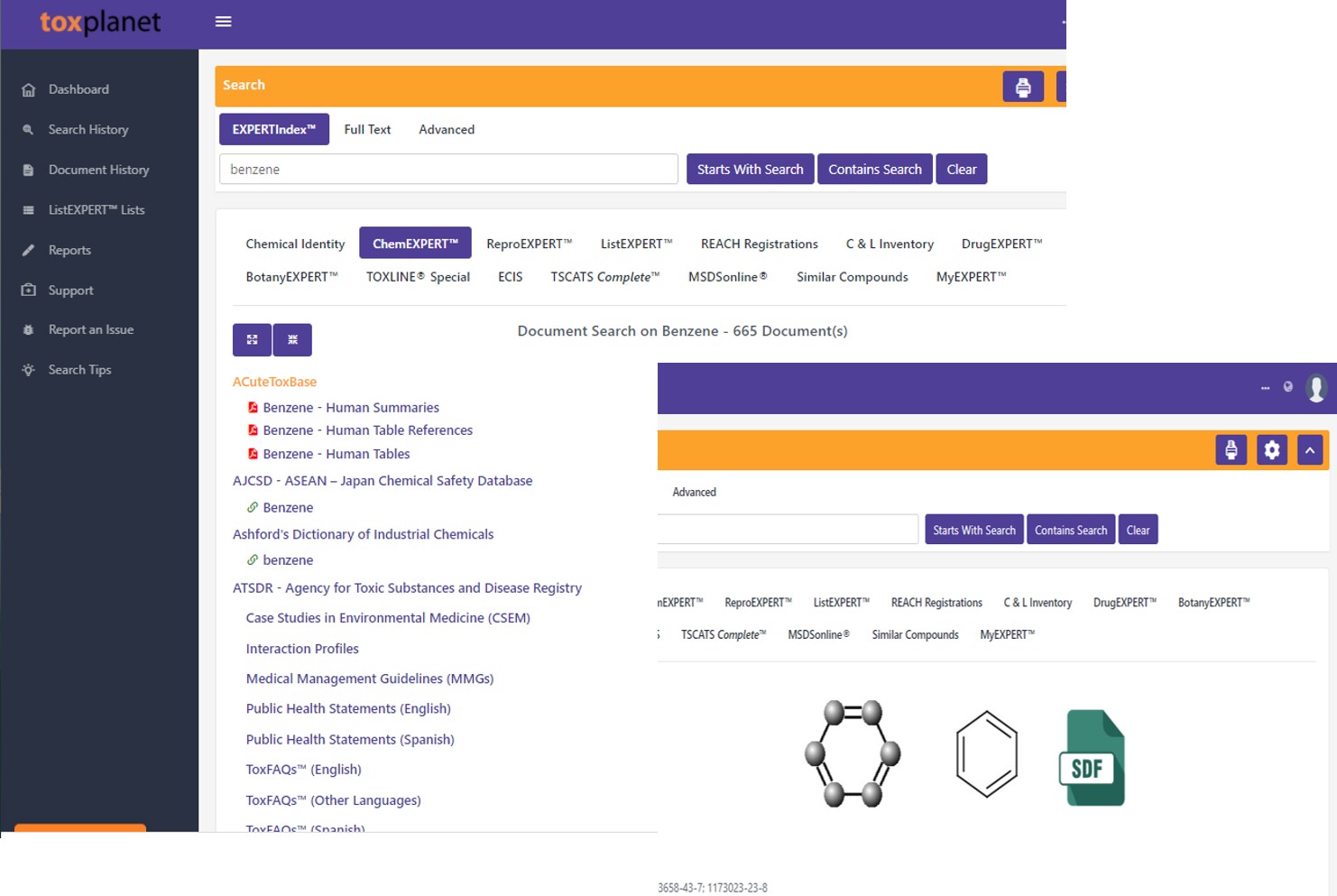
Task: View 2D benzene structure image
Action: [x=987, y=754]
